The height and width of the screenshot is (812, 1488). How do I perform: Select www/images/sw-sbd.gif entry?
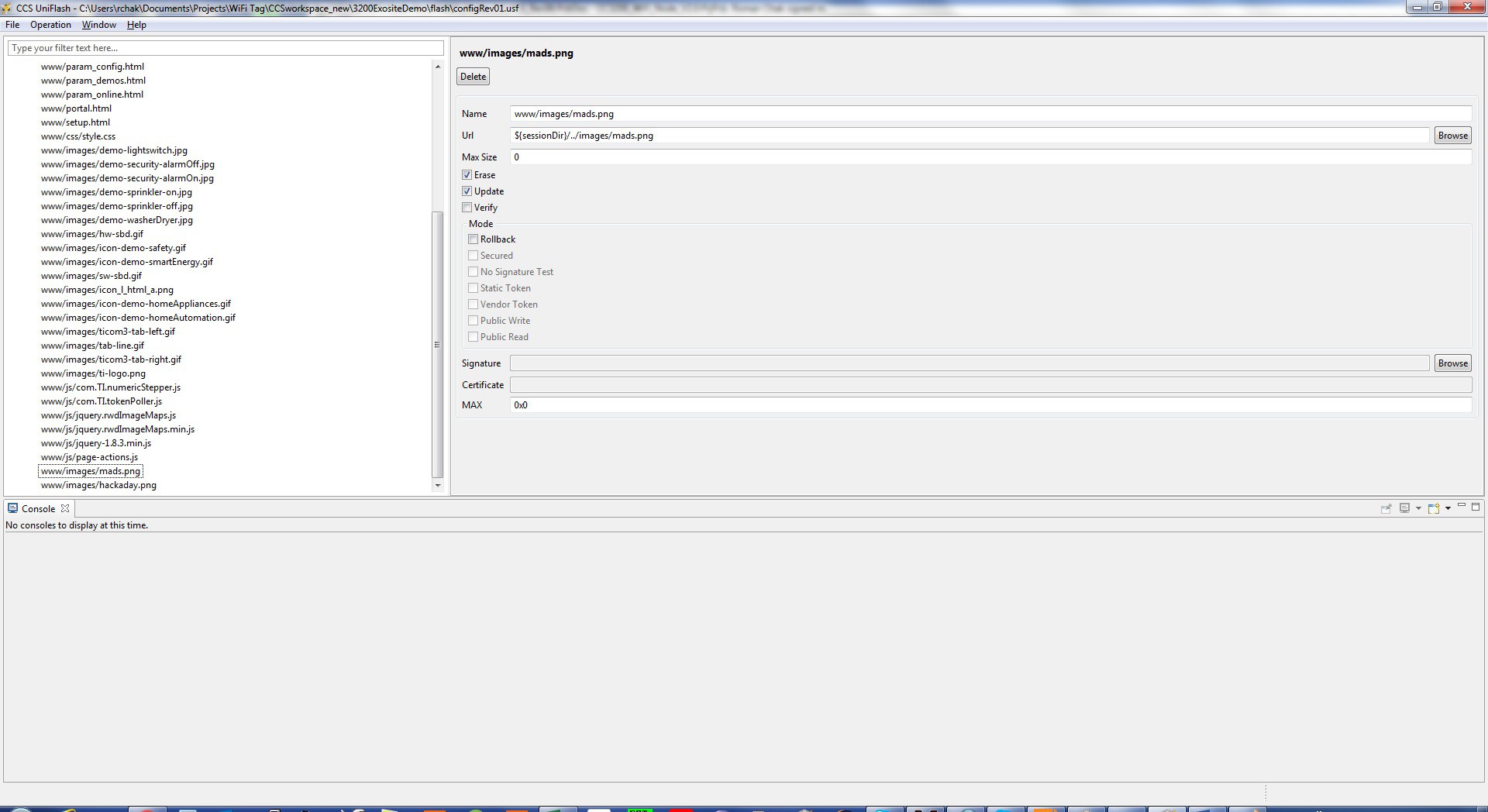click(x=91, y=276)
